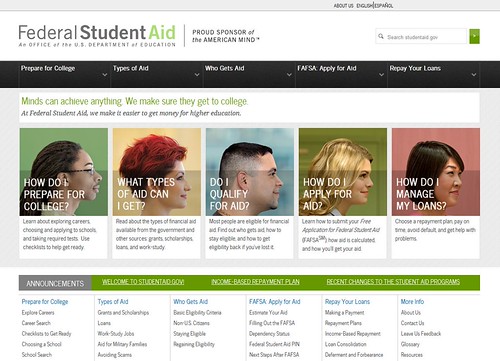Click Announcements label
The width and height of the screenshot is (500, 361).
tap(55, 283)
